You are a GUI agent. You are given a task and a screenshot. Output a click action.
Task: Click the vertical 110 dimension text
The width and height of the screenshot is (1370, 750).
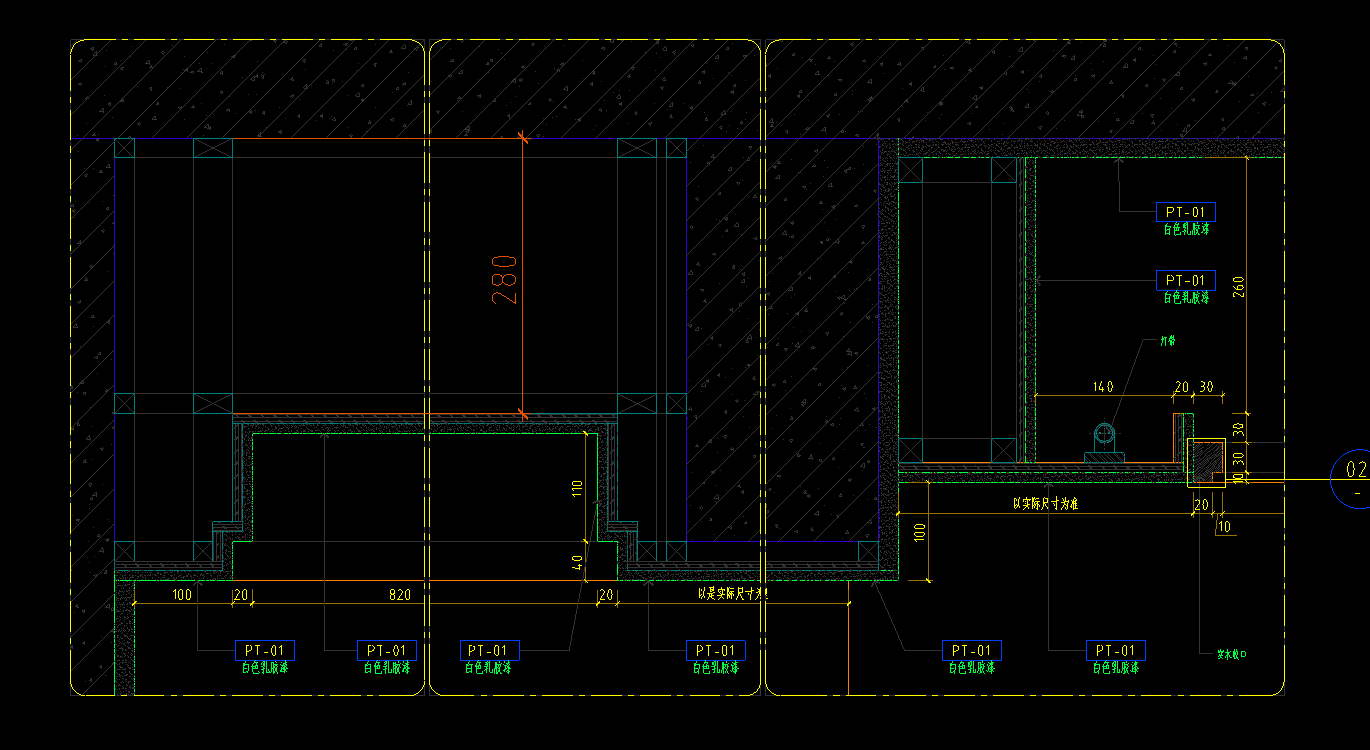[x=577, y=490]
